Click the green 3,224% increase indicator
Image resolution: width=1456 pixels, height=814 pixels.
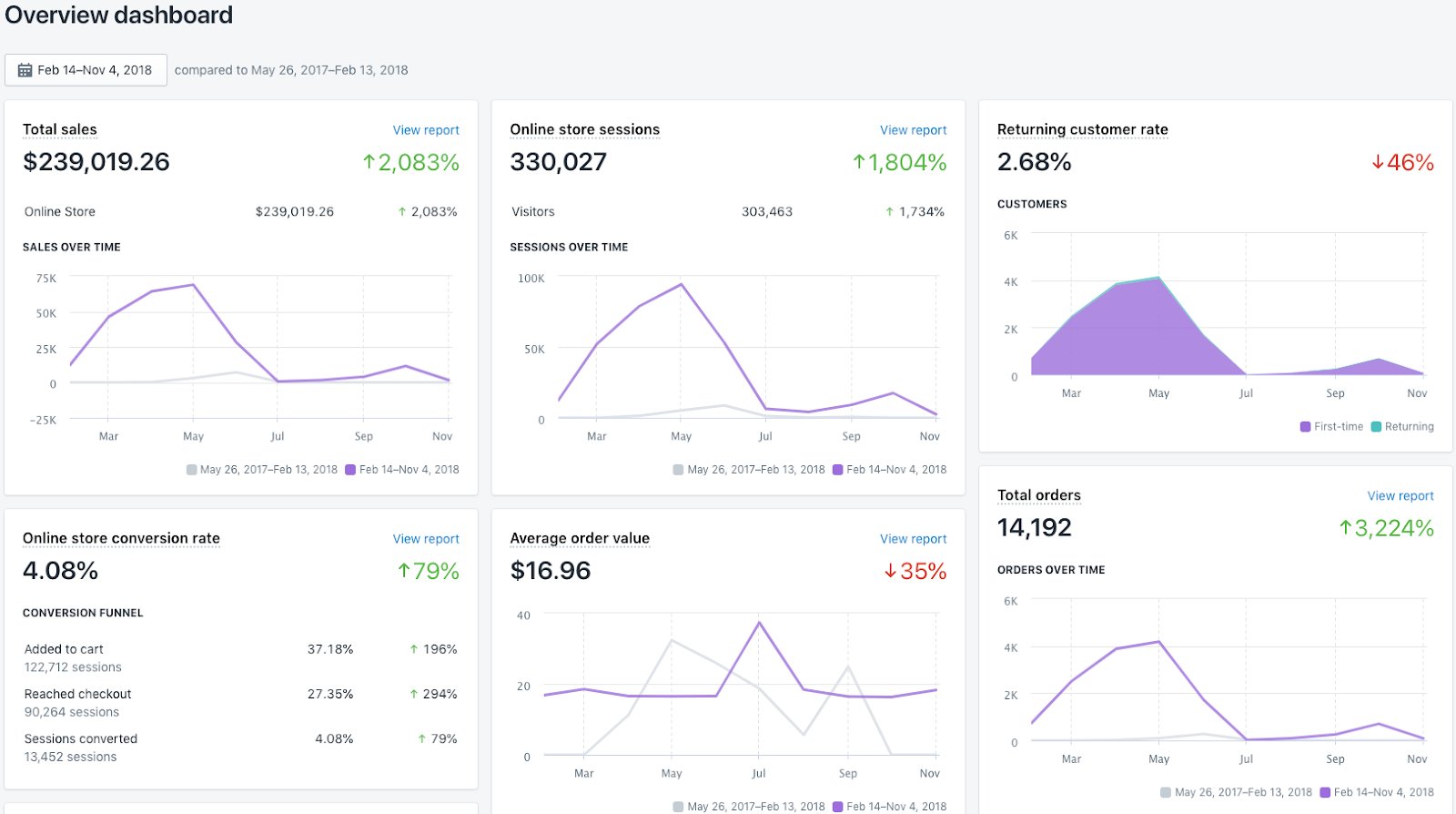(1386, 528)
